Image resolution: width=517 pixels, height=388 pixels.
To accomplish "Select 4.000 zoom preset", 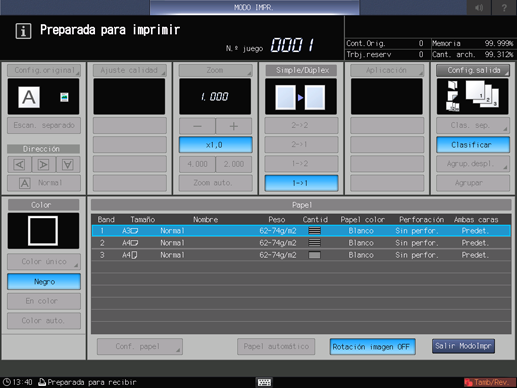I will pos(197,164).
